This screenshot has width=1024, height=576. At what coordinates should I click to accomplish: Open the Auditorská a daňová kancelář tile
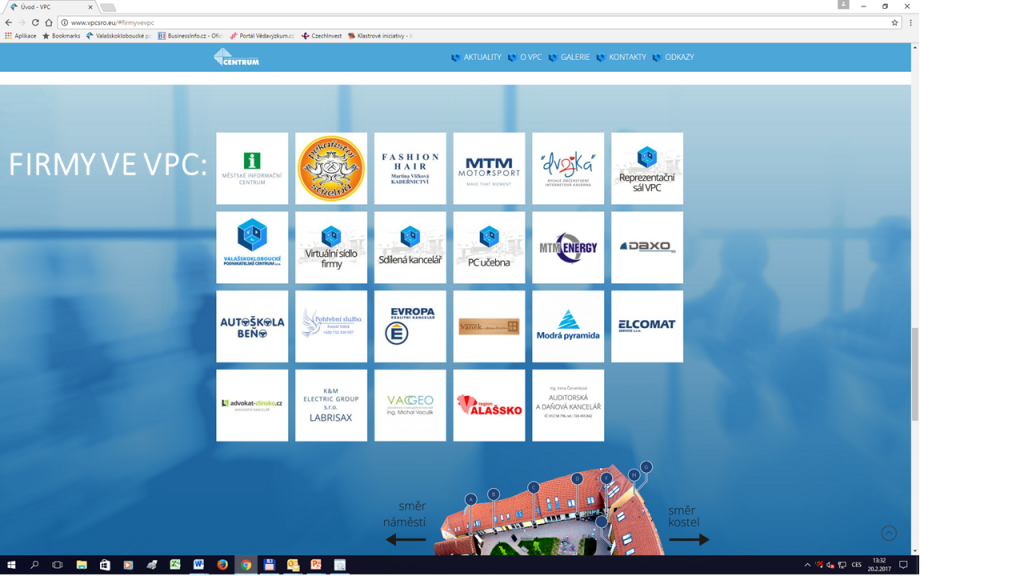tap(568, 406)
